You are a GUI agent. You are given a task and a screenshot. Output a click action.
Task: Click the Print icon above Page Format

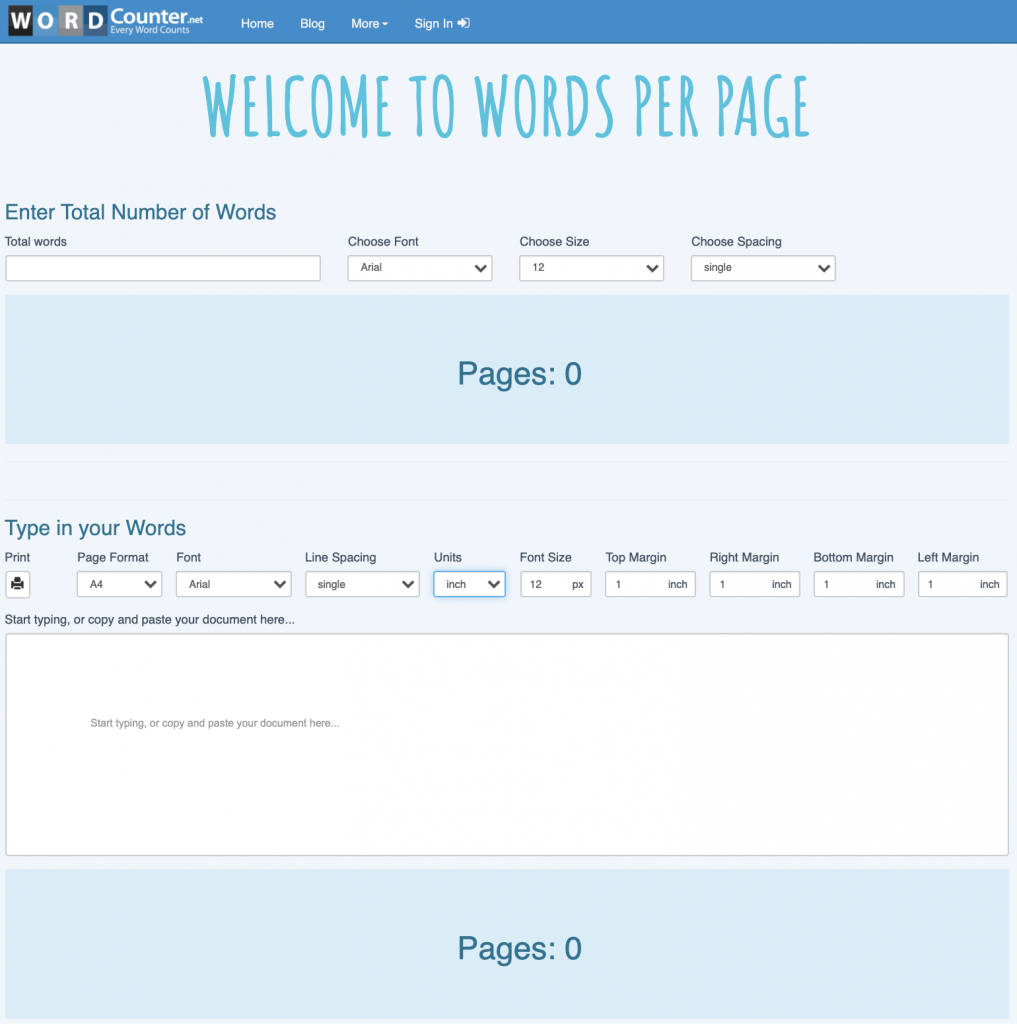(x=18, y=584)
